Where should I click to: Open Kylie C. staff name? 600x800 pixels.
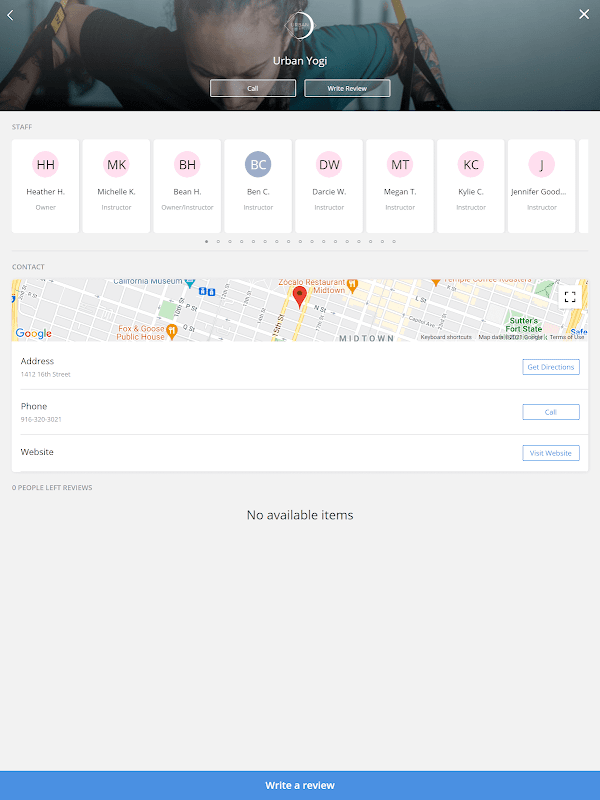(471, 192)
